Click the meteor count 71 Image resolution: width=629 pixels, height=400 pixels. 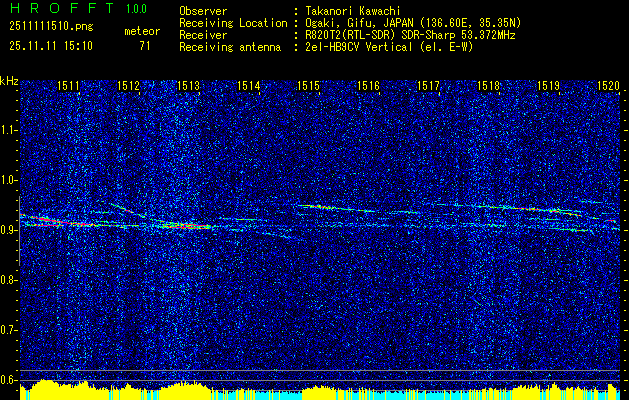pos(145,46)
